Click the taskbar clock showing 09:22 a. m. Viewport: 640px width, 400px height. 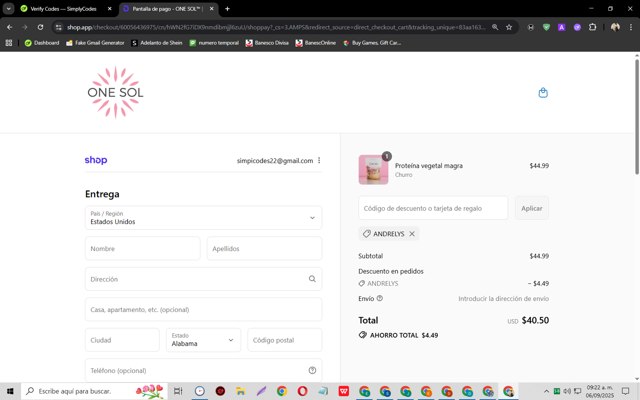[600, 391]
